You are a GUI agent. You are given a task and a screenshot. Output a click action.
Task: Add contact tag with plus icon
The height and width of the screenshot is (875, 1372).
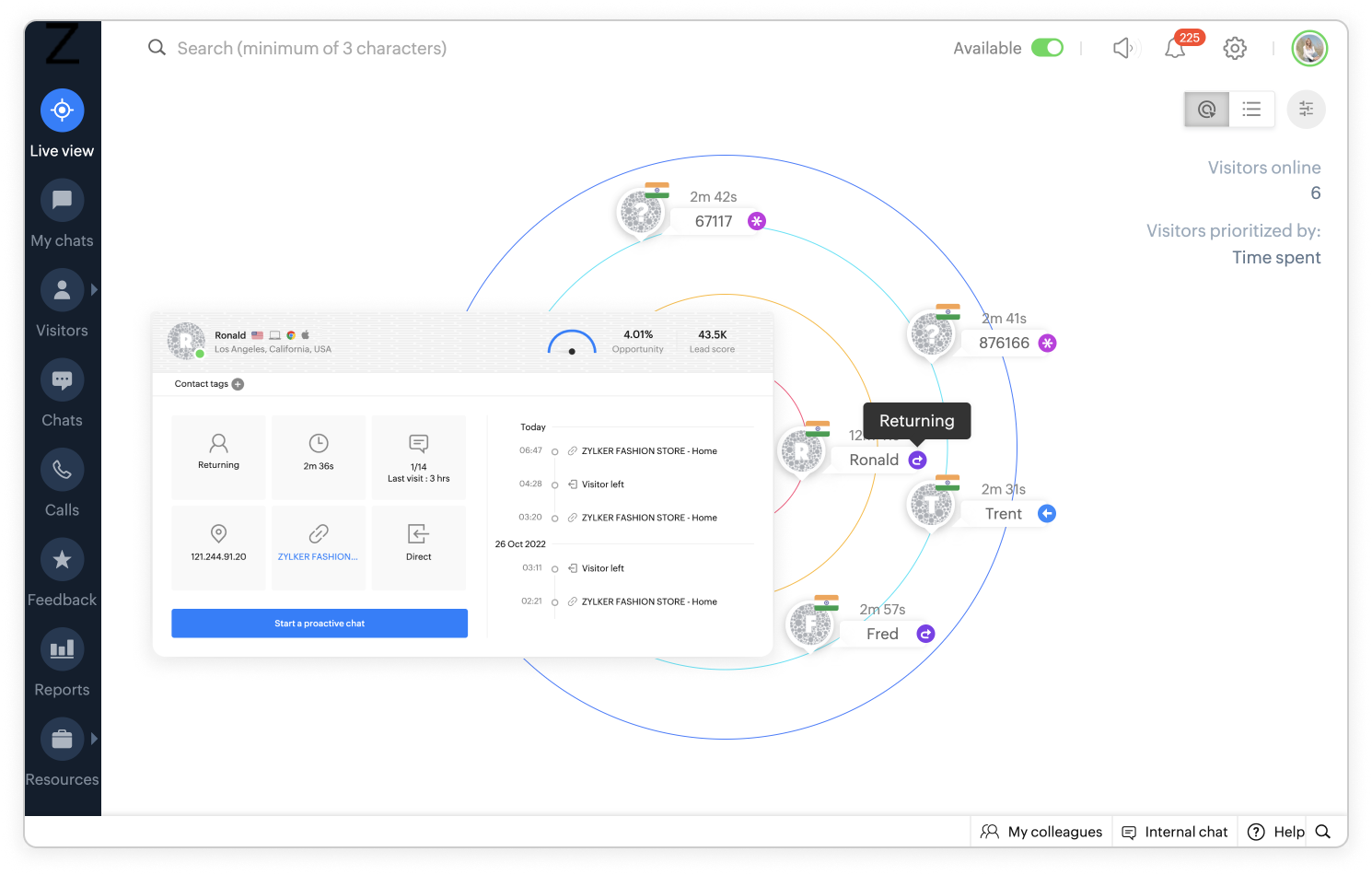coord(238,384)
